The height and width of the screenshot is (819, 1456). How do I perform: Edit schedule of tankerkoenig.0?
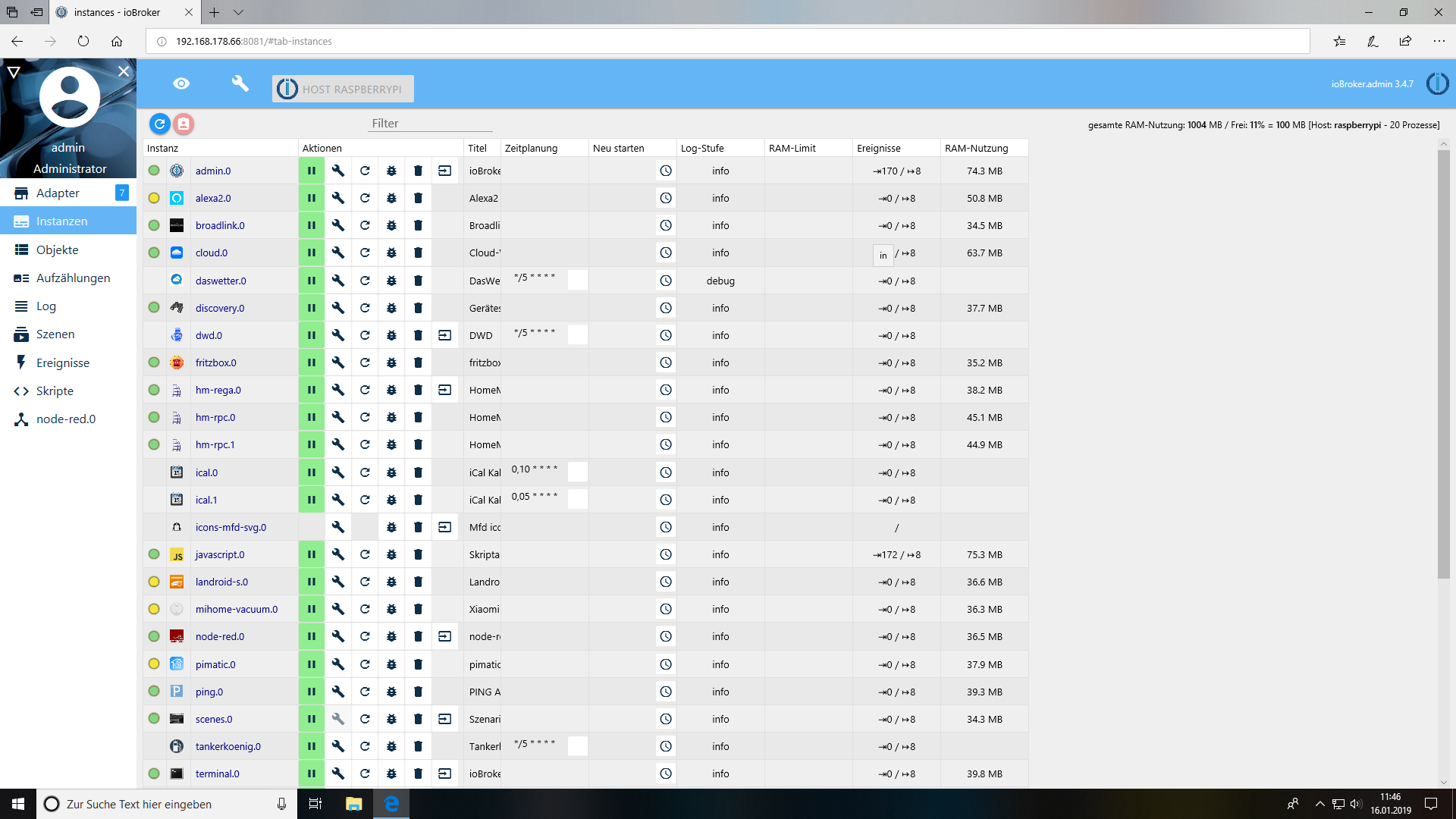[578, 745]
